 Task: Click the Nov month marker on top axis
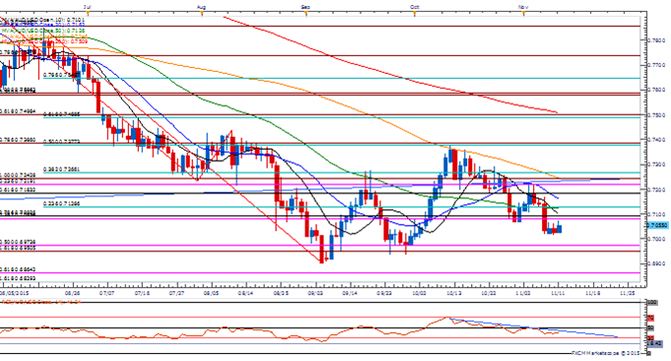point(523,7)
